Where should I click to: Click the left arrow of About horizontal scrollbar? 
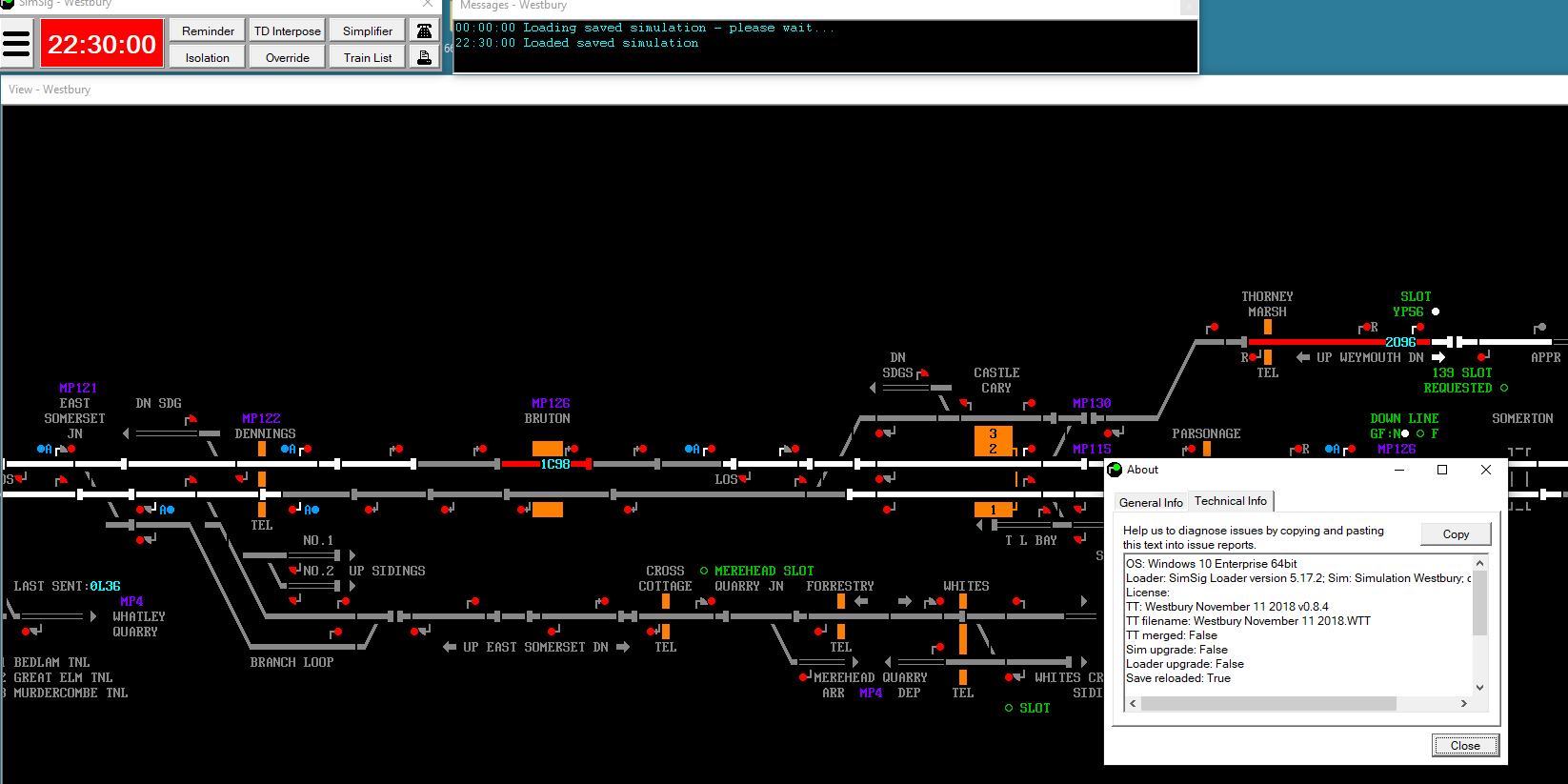pos(1133,704)
